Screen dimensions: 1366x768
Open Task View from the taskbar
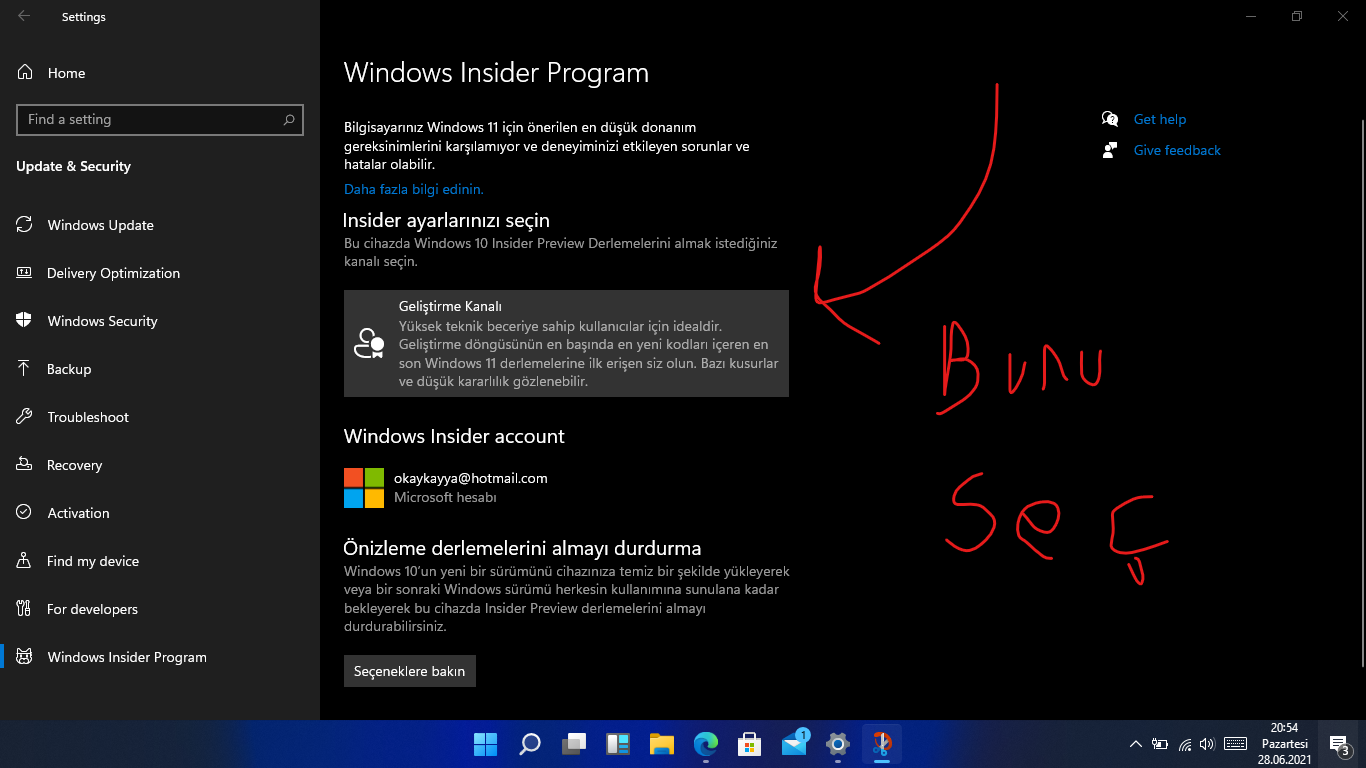[x=573, y=744]
